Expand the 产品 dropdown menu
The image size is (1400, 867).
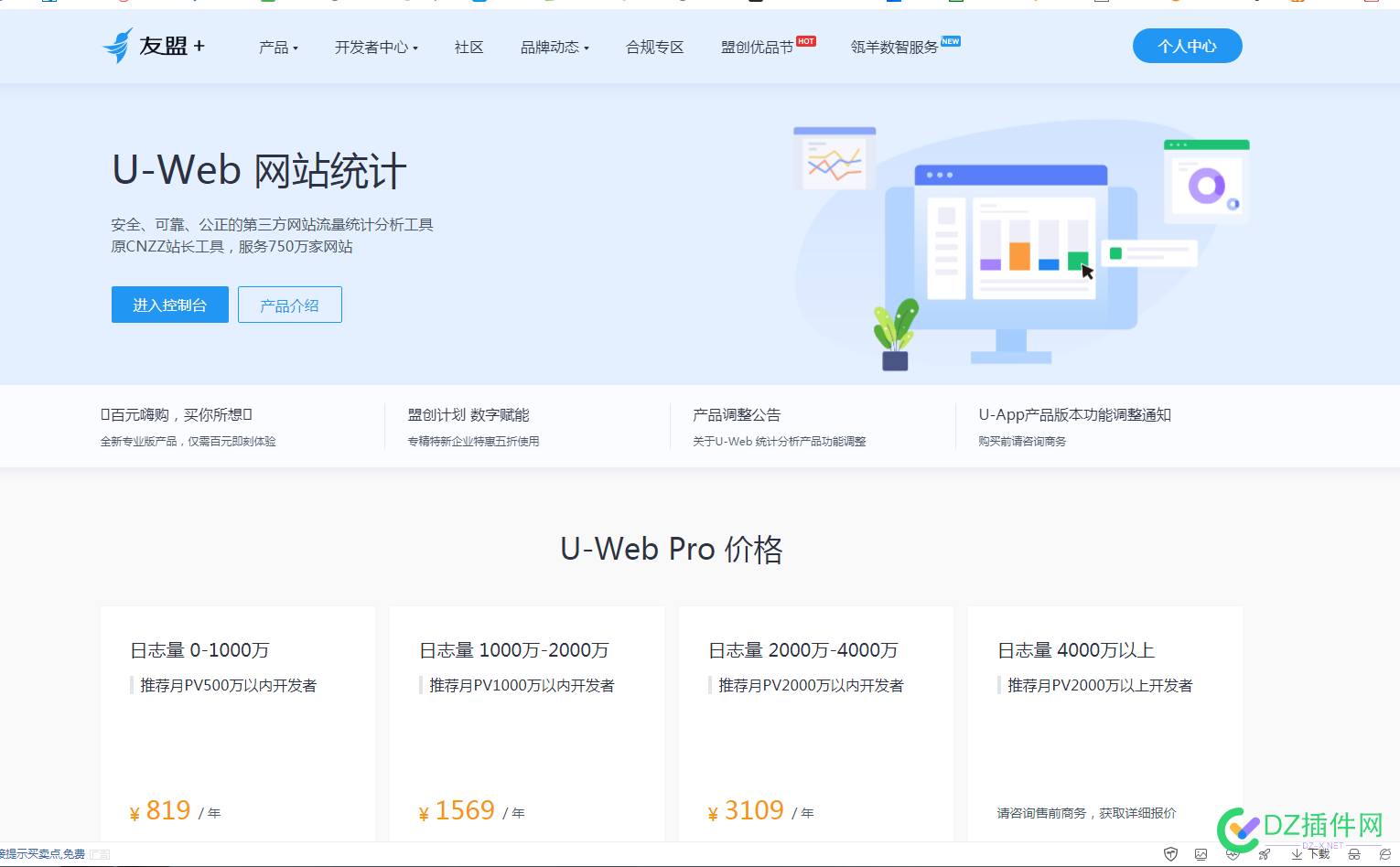(x=278, y=47)
